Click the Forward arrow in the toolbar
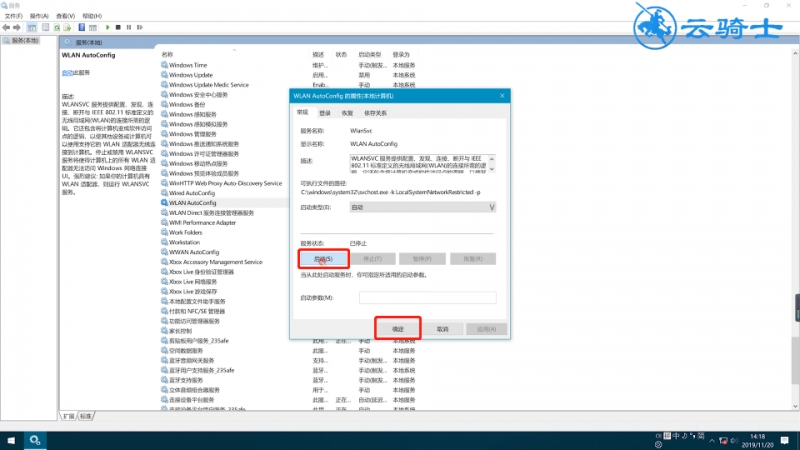The image size is (800, 450). point(17,27)
